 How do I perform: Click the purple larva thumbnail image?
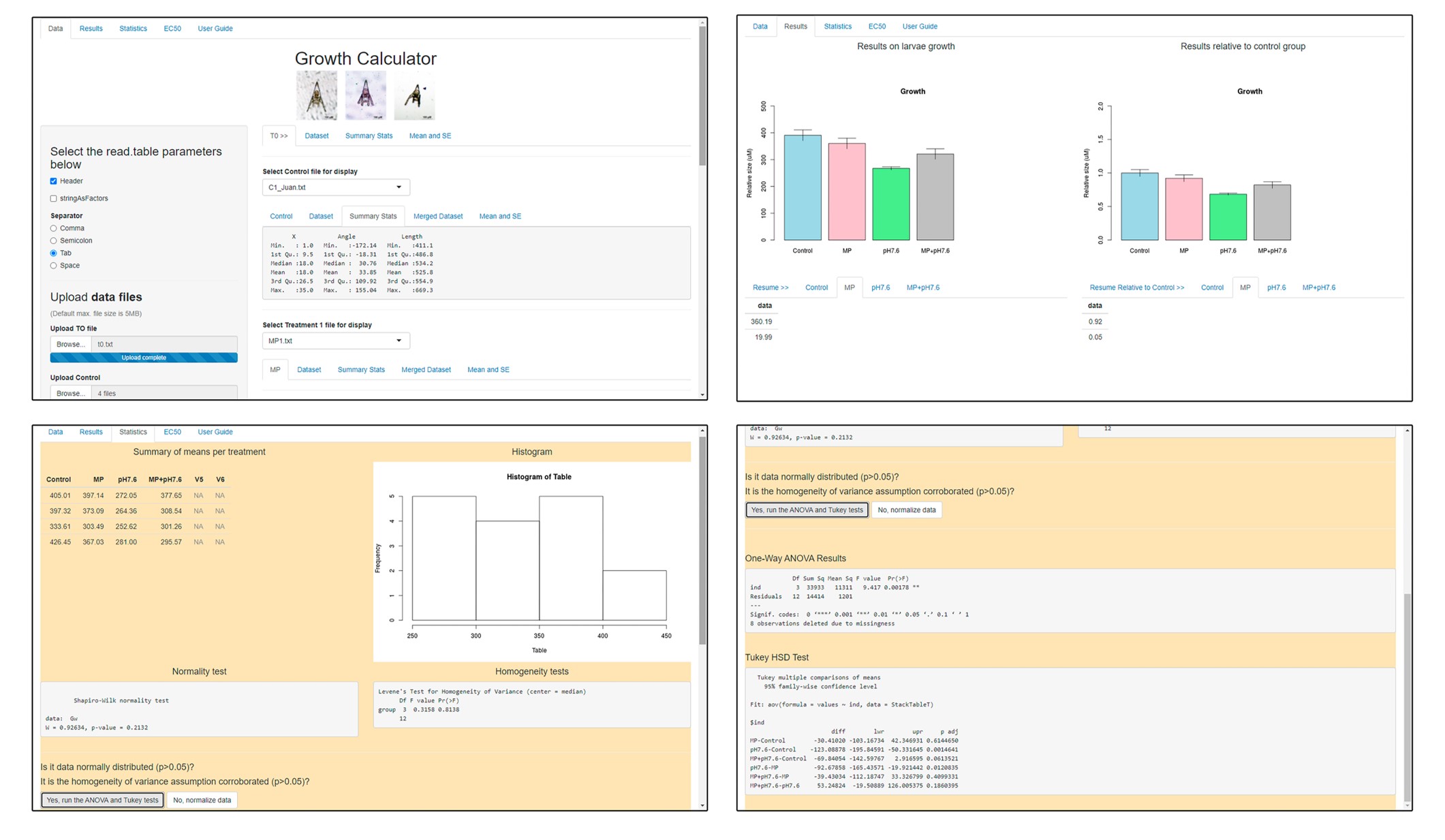tap(365, 95)
